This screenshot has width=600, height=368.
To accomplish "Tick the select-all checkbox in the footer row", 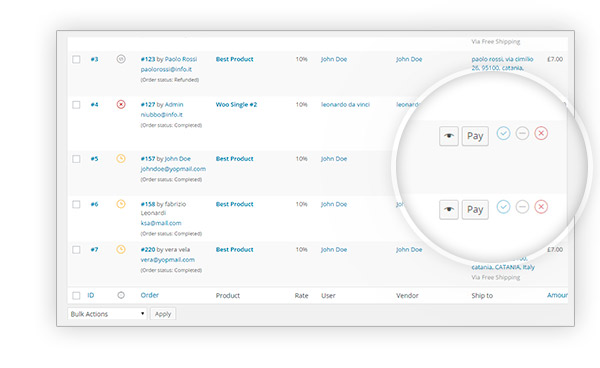I will click(76, 295).
